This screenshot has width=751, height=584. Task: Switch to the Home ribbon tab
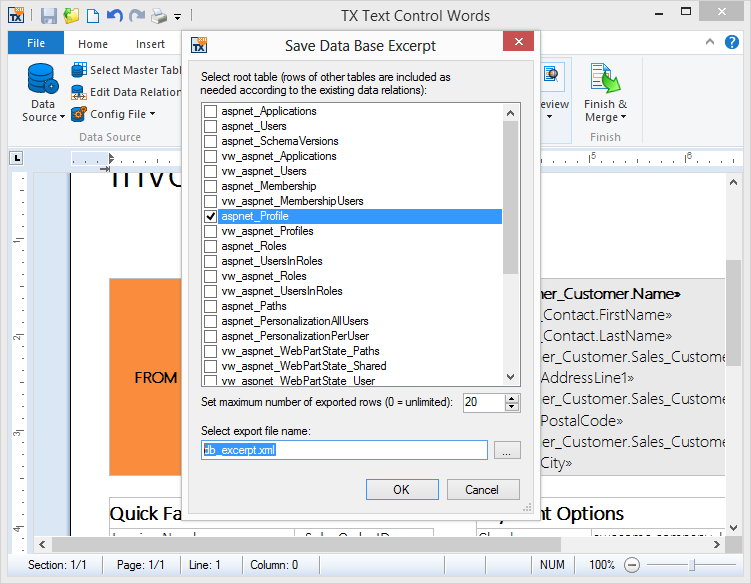coord(93,44)
